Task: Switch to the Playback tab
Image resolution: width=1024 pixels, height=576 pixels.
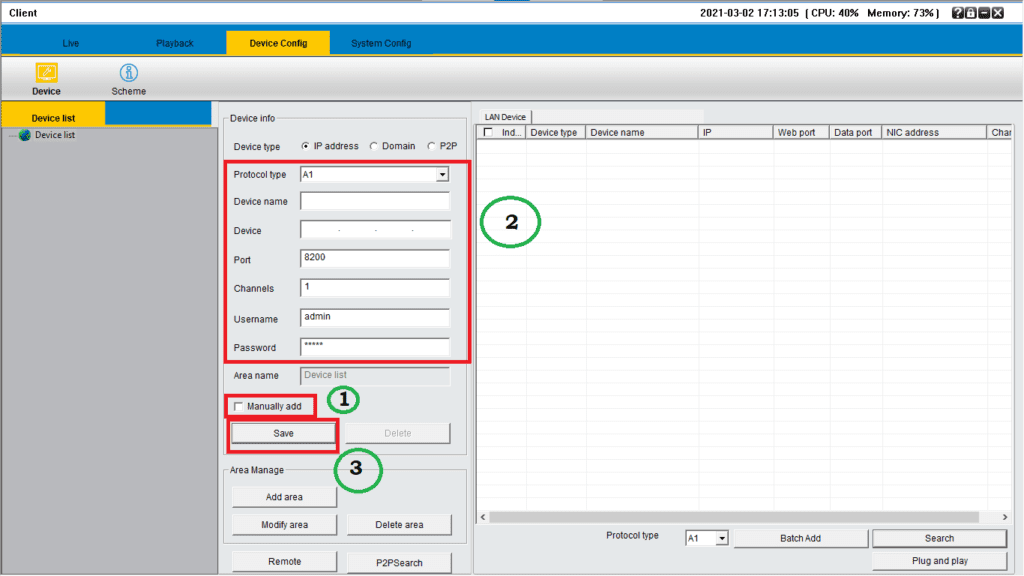Action: click(x=174, y=43)
